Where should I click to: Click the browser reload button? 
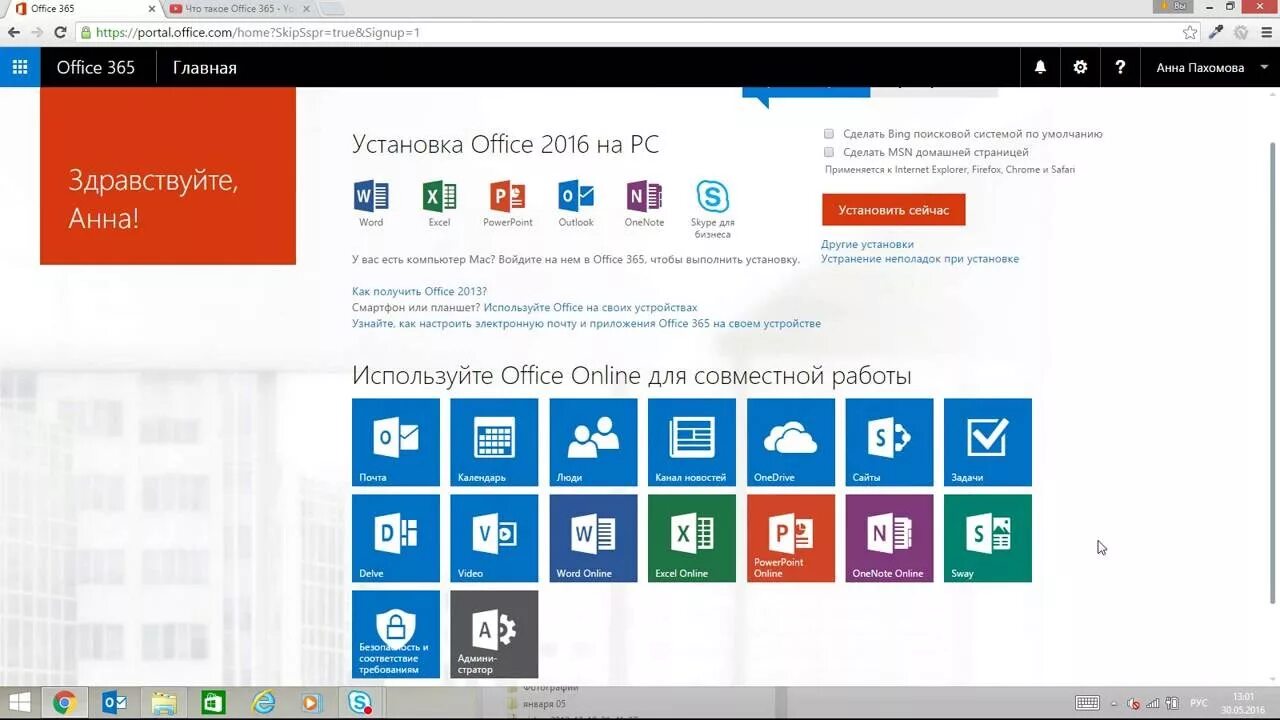point(60,32)
